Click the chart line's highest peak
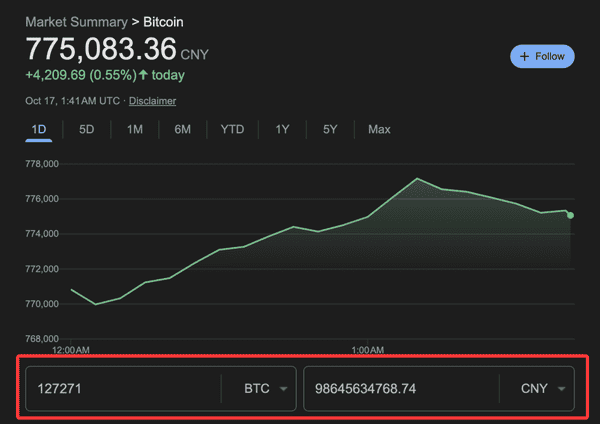Screen dimensions: 600x424 (x=416, y=179)
